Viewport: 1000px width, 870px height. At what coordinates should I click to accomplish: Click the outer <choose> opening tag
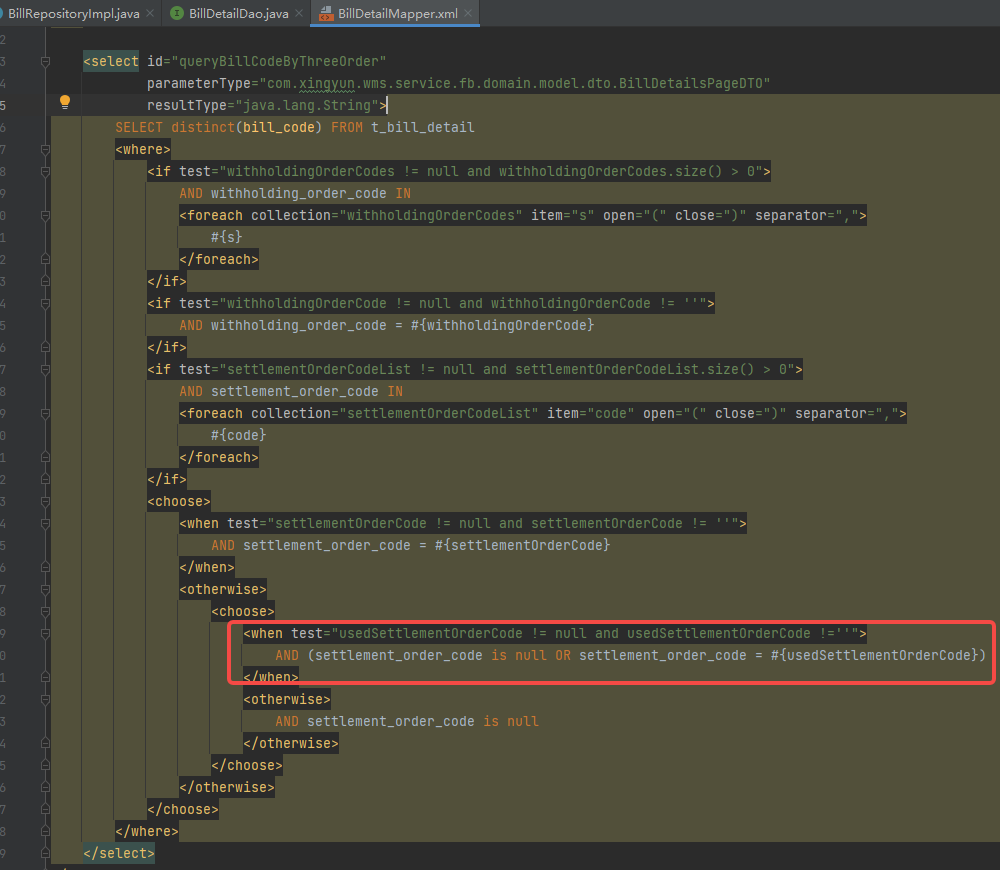[x=179, y=501]
